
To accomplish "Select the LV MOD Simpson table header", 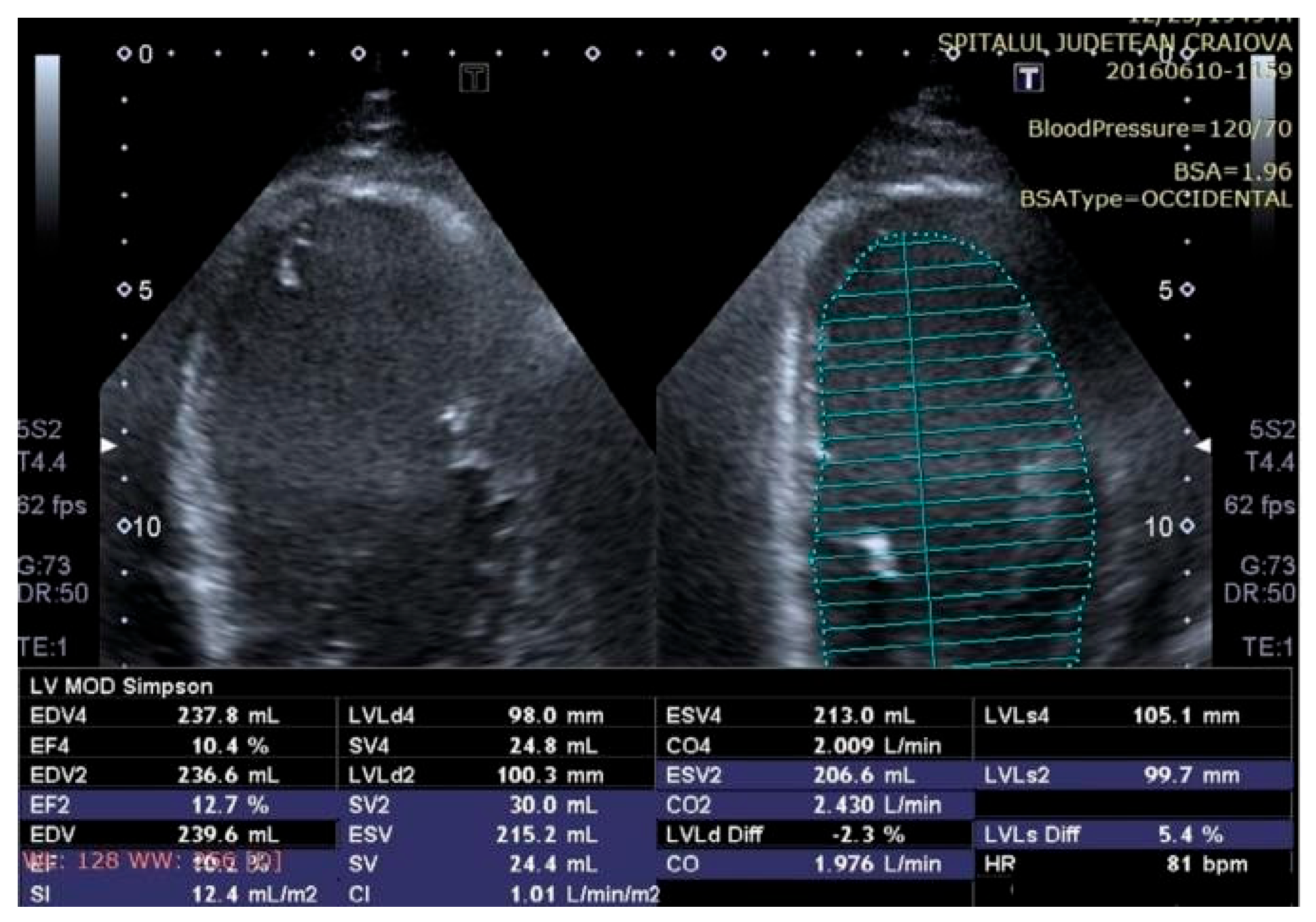I will 121,686.
